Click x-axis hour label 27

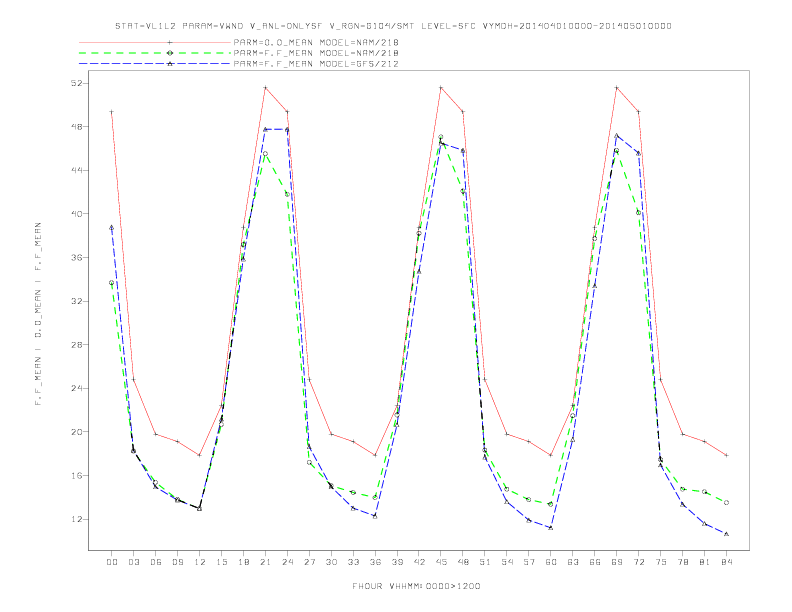tap(309, 562)
